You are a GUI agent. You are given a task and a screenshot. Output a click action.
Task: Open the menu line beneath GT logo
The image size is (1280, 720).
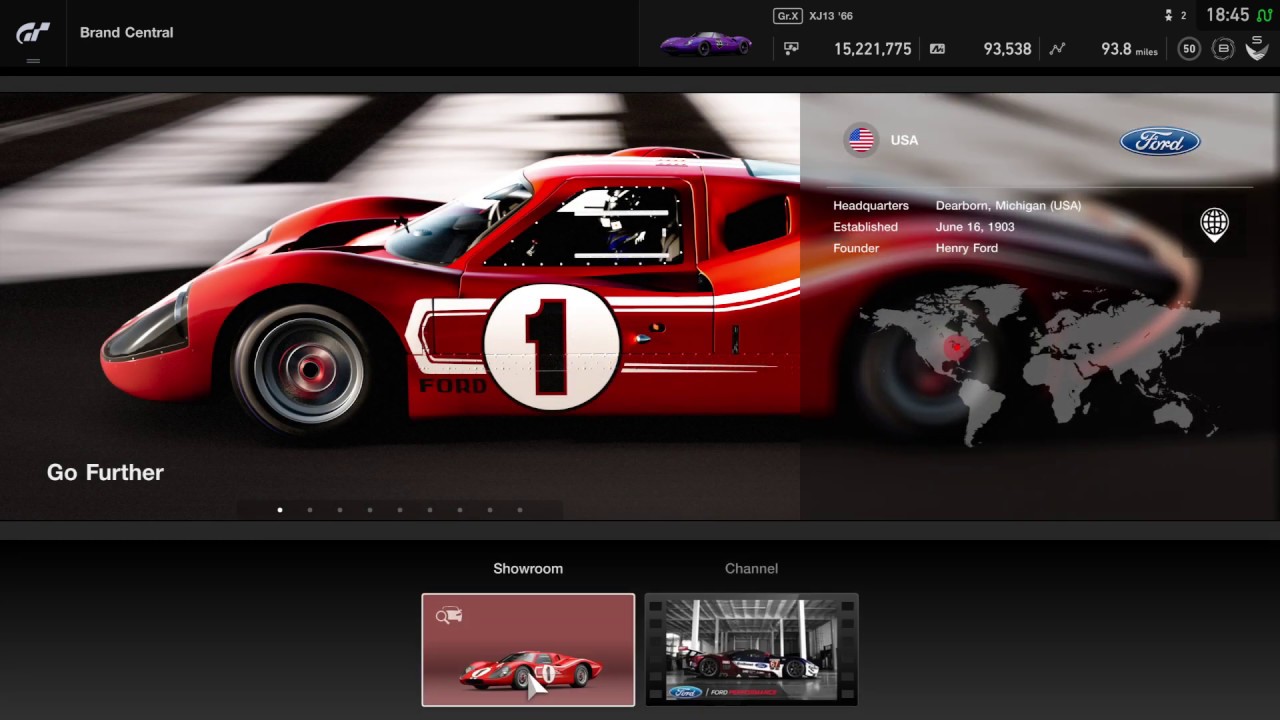[33, 61]
